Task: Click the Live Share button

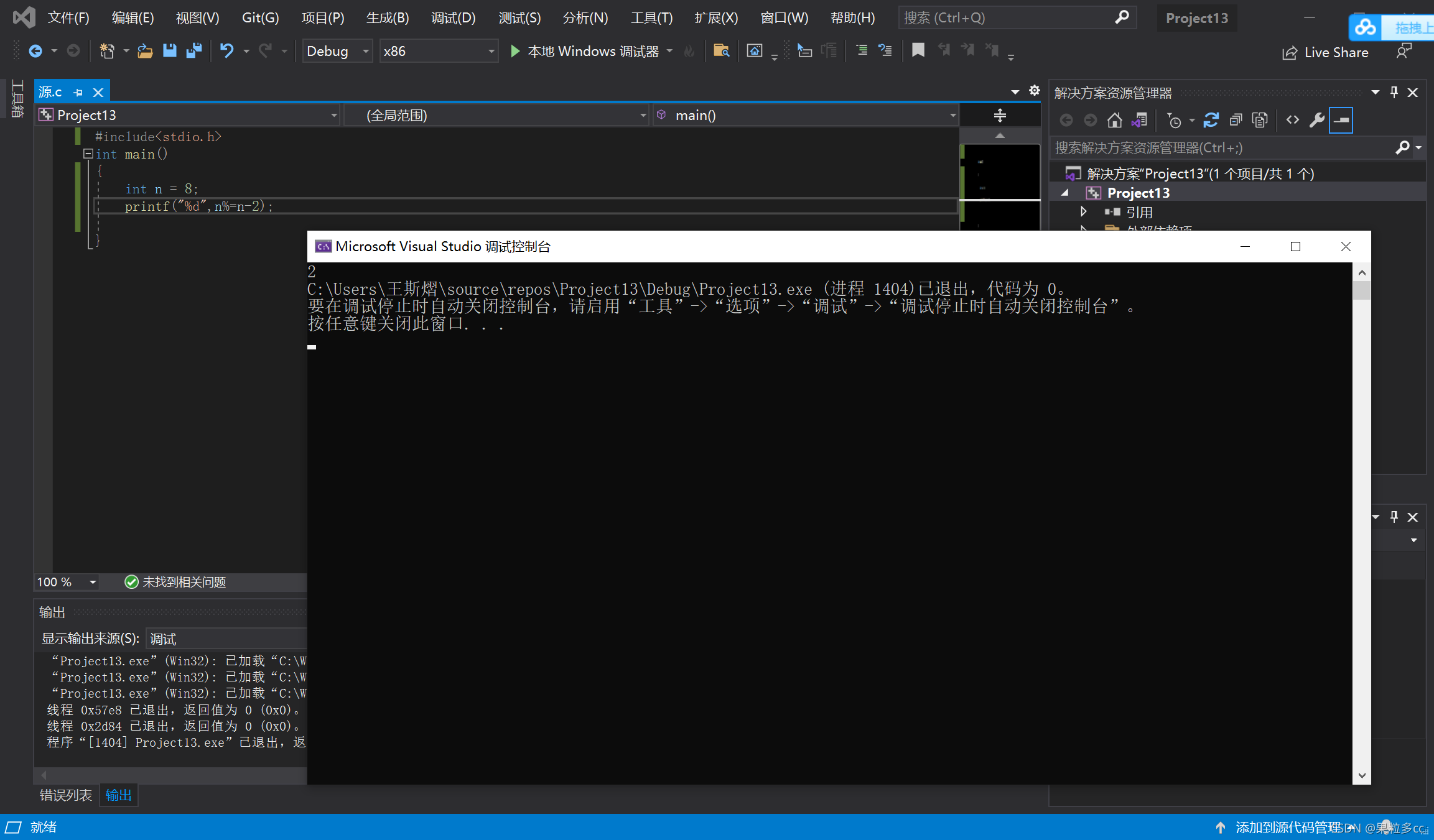Action: [1325, 53]
